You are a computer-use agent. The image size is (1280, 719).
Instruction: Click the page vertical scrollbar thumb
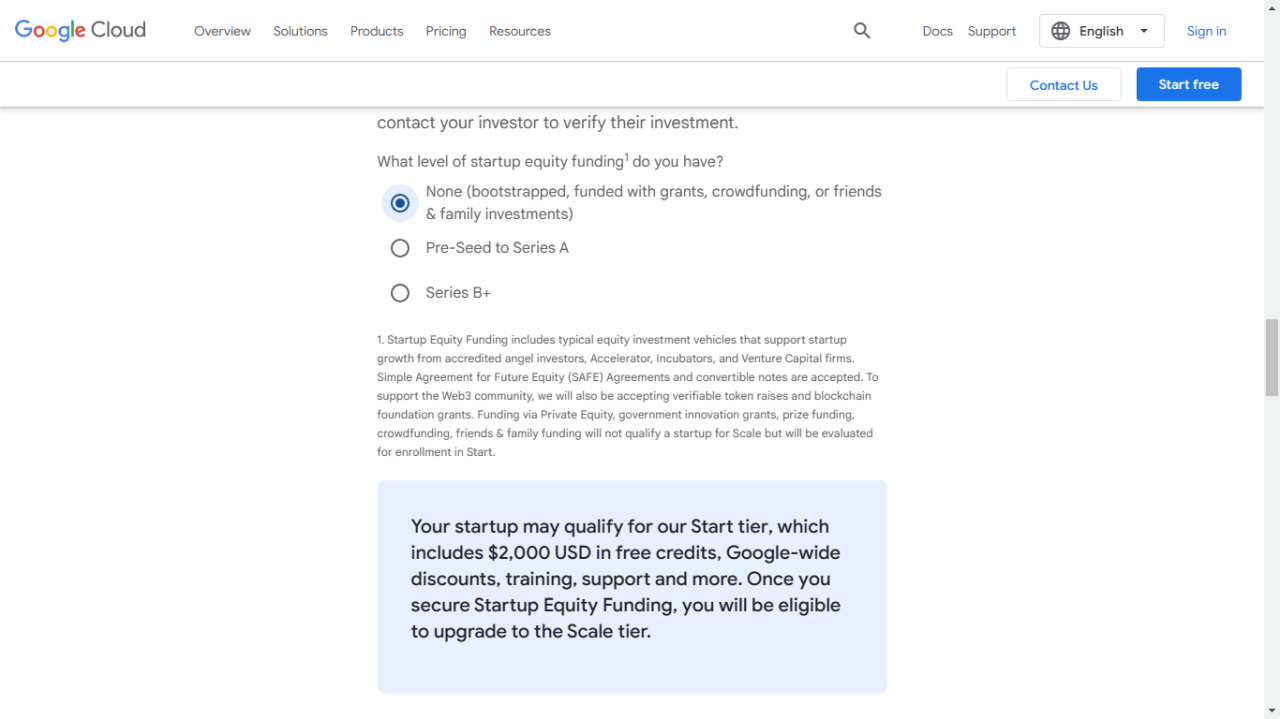(1272, 357)
